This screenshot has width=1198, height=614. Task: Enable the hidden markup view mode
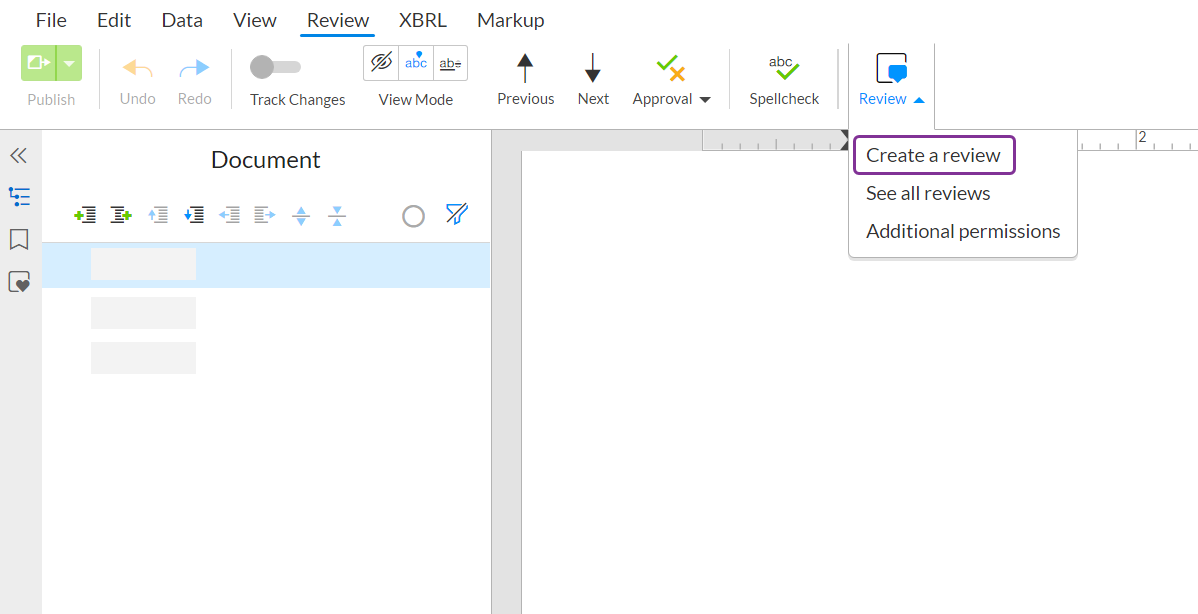point(380,61)
